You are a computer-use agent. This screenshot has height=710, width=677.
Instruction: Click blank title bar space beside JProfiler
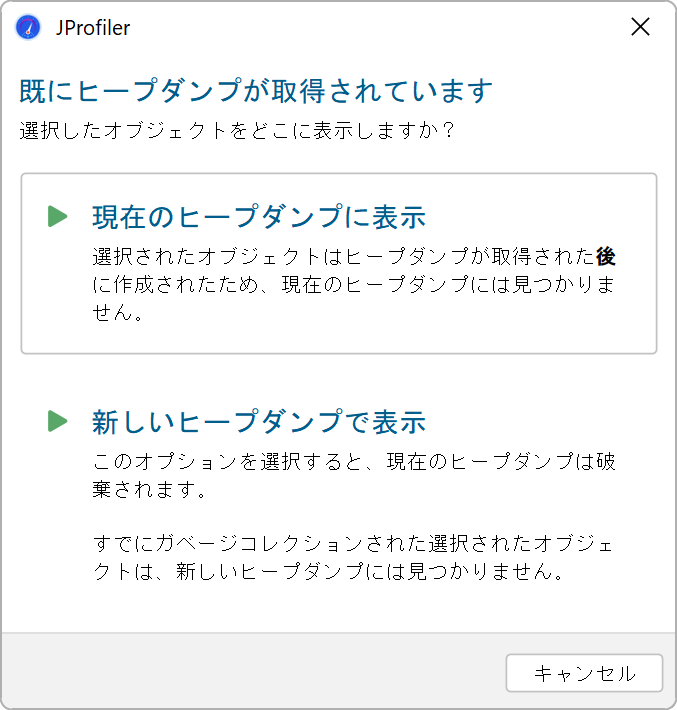(376, 27)
